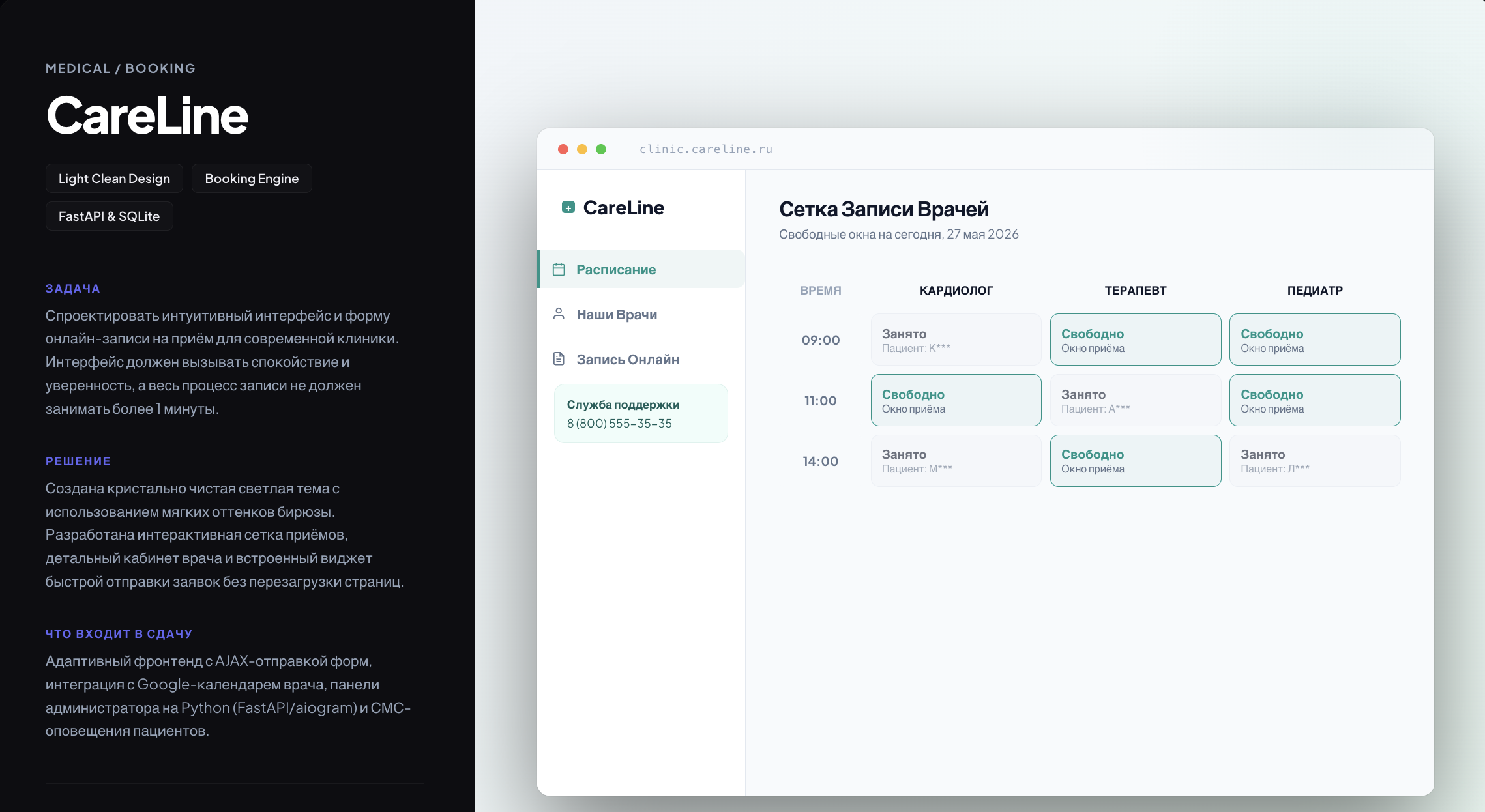
Task: Click the clinic.careline.ru address bar
Action: point(705,149)
